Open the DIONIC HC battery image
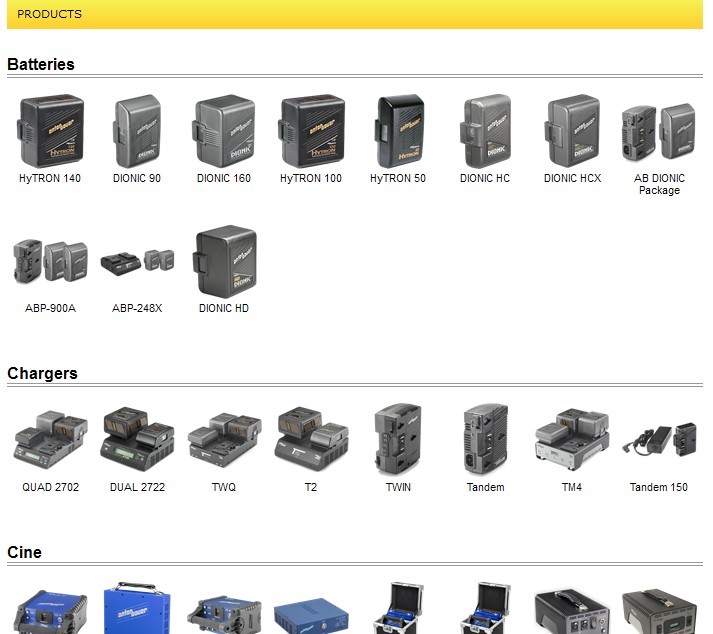 pos(485,131)
